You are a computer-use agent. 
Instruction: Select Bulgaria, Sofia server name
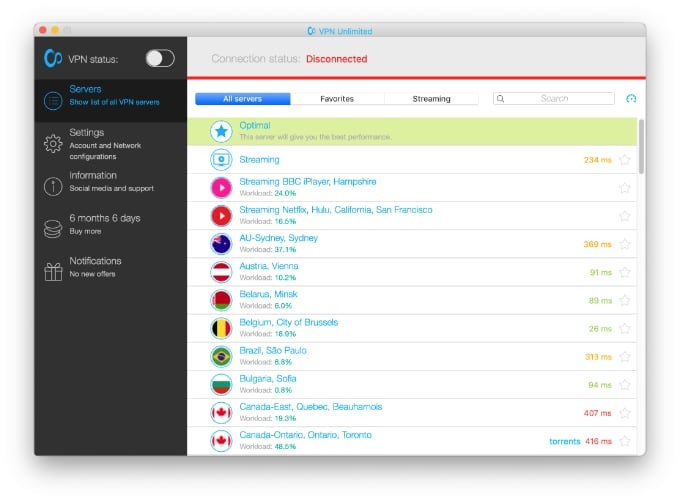point(268,379)
